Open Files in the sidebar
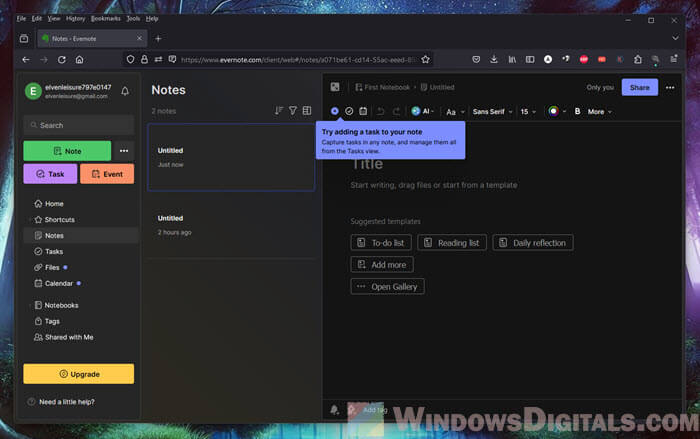Viewport: 700px width, 439px height. pos(52,267)
